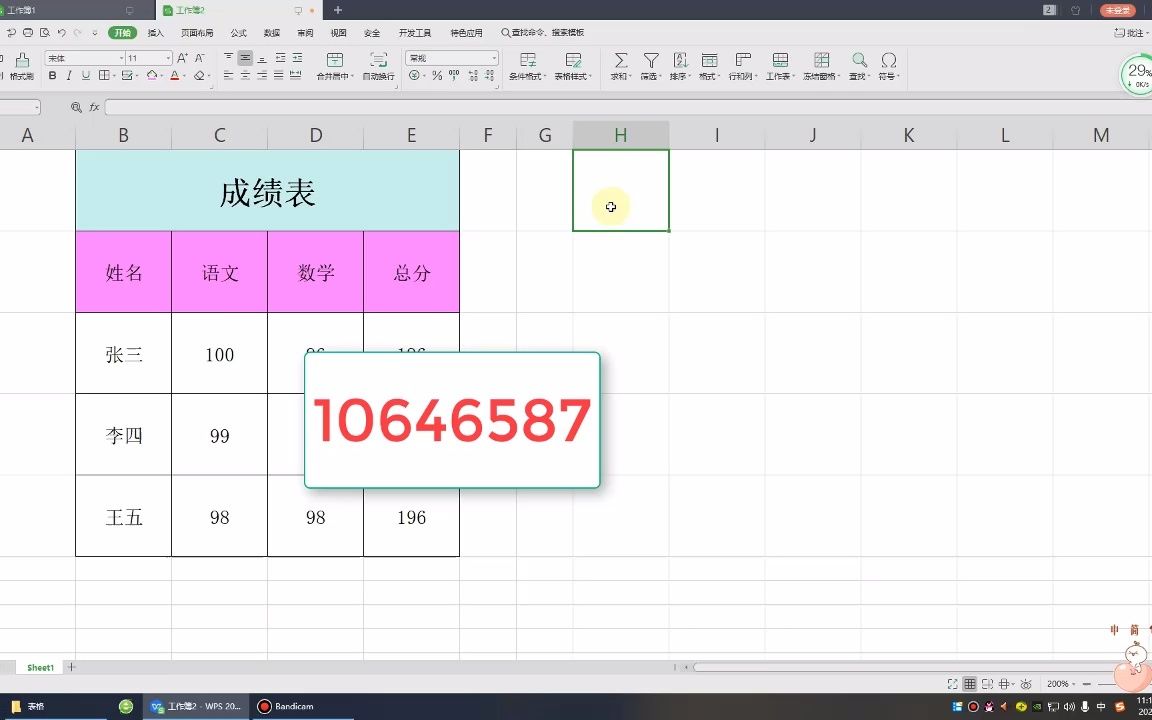Screen dimensions: 1152x720
Task: Open the 公式 menu tab
Action: coord(237,31)
